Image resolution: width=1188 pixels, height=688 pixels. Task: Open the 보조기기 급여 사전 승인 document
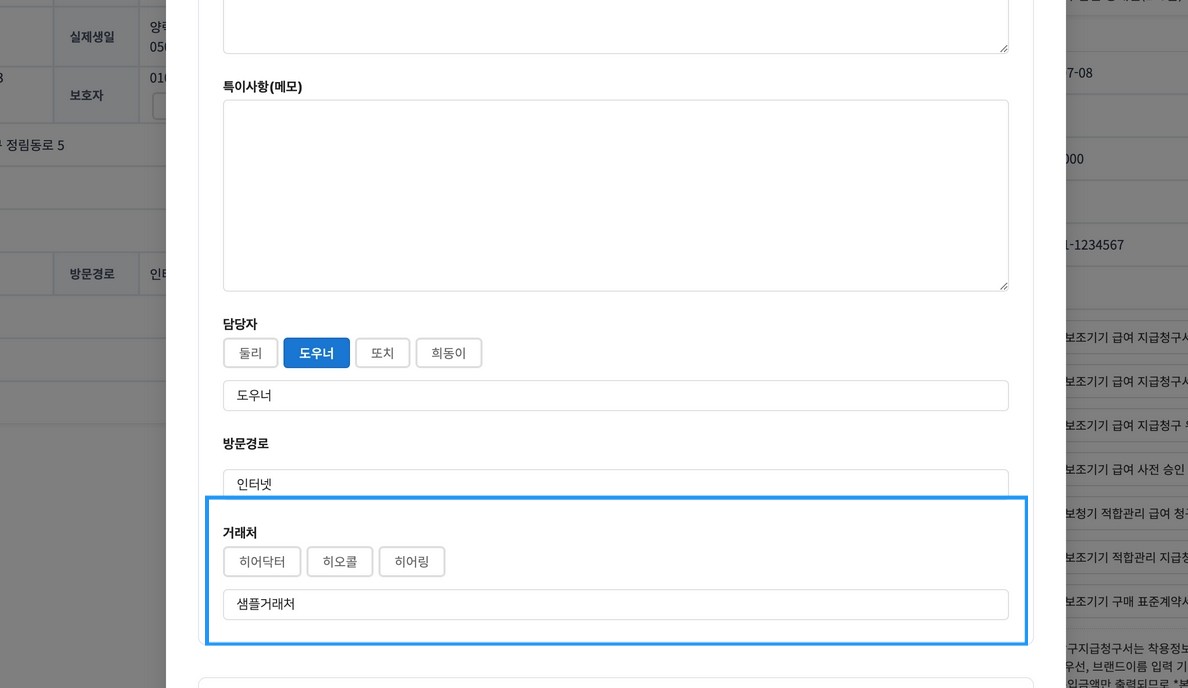[x=1126, y=469]
